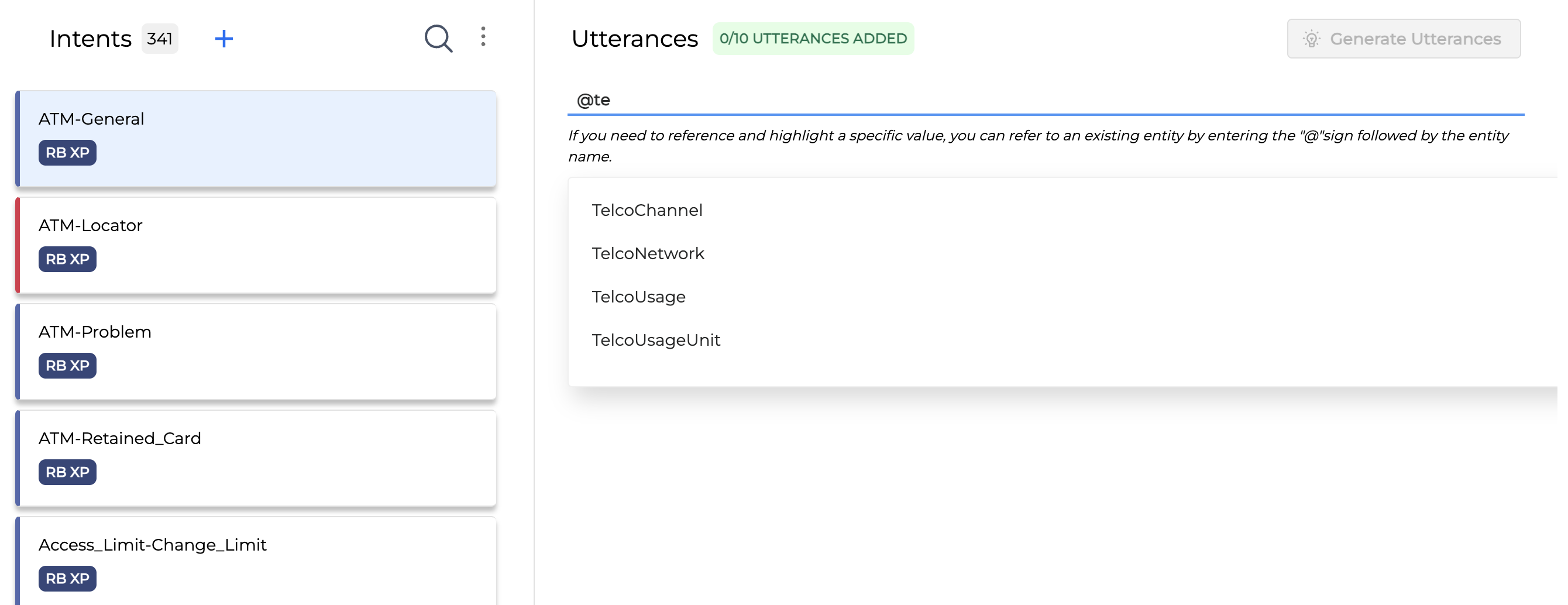This screenshot has height=605, width=1568.
Task: Pick TelcoUsage from the dropdown list
Action: pyautogui.click(x=638, y=297)
